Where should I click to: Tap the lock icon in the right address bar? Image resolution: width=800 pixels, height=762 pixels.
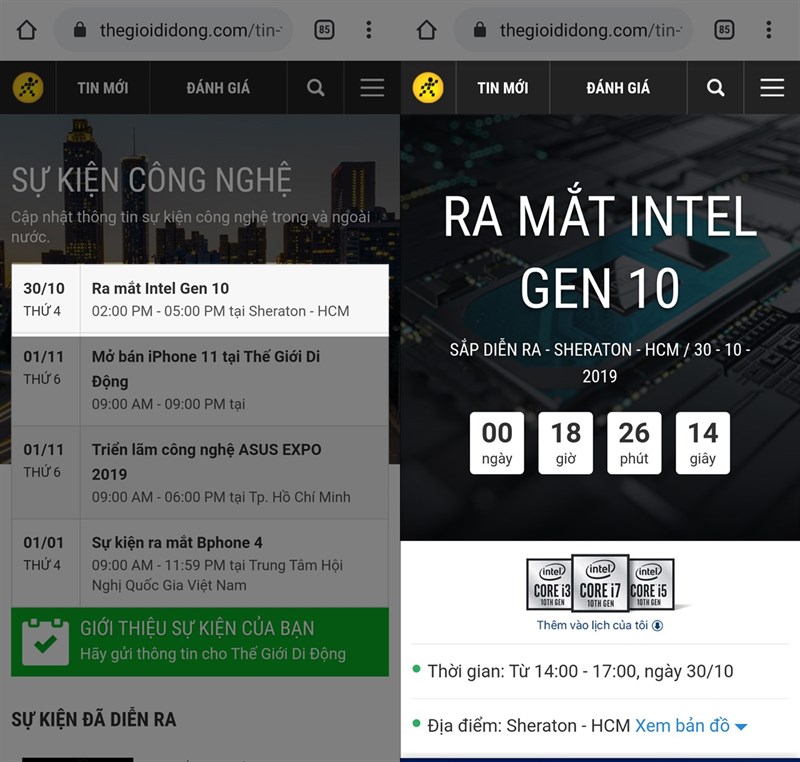[481, 30]
